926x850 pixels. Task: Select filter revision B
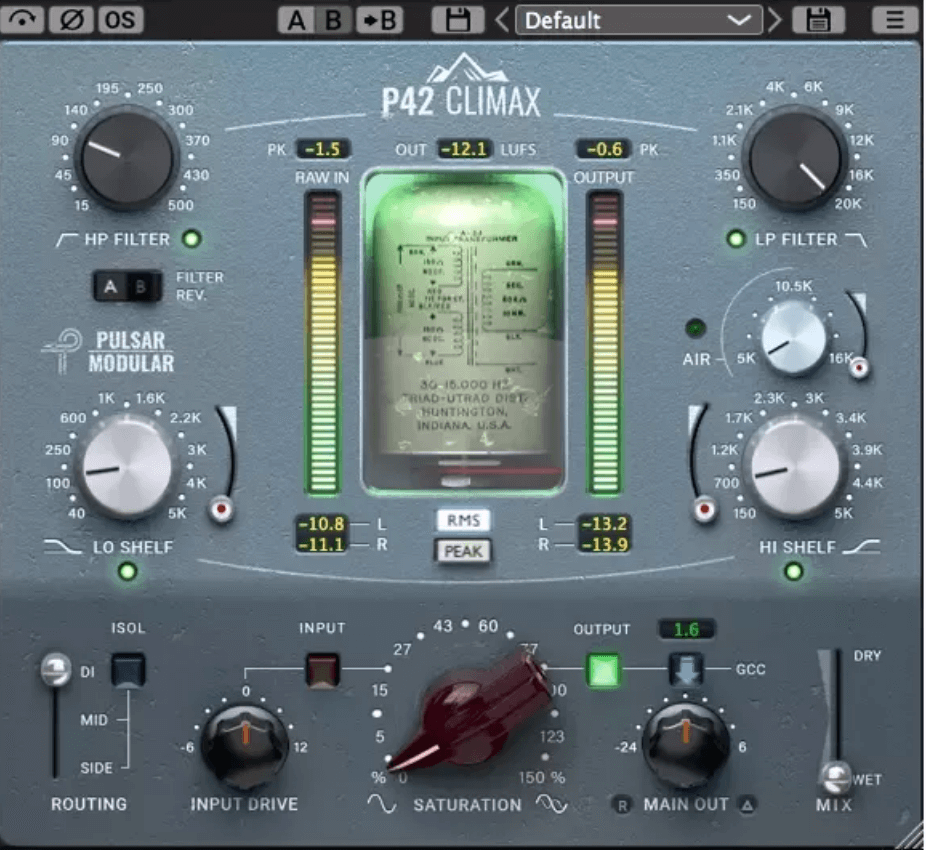143,287
